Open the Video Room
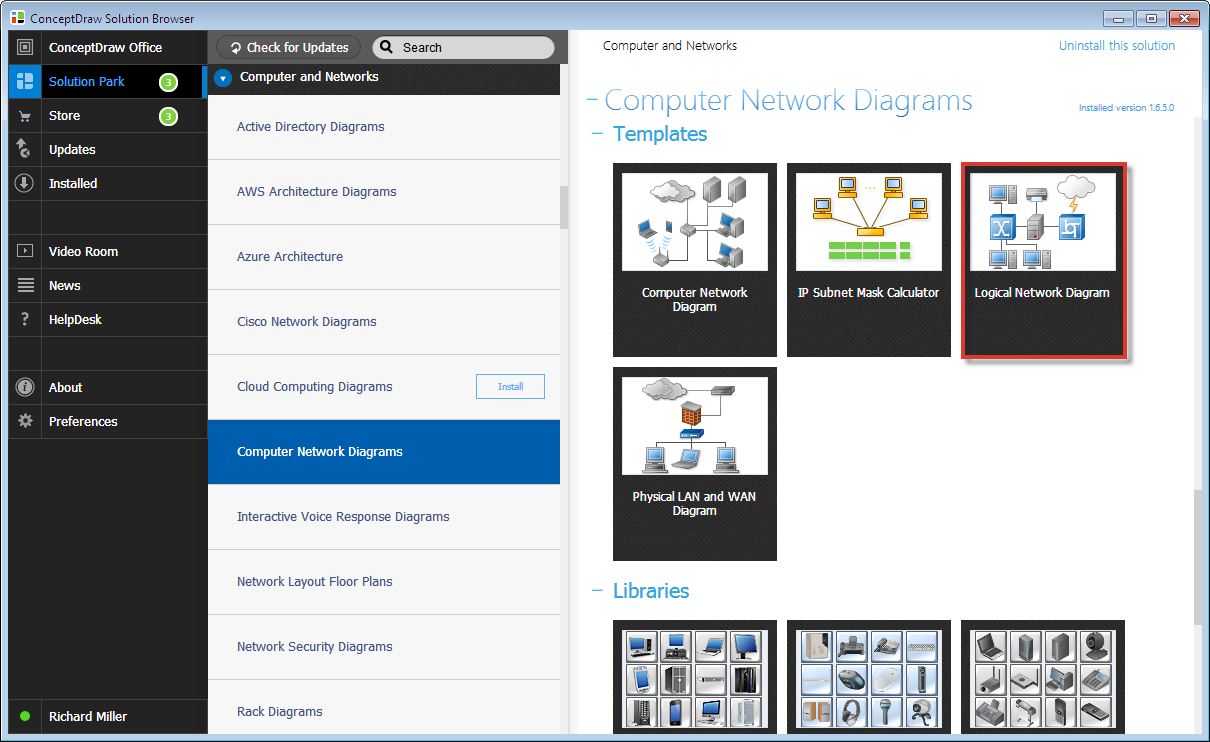The image size is (1210, 742). click(107, 251)
